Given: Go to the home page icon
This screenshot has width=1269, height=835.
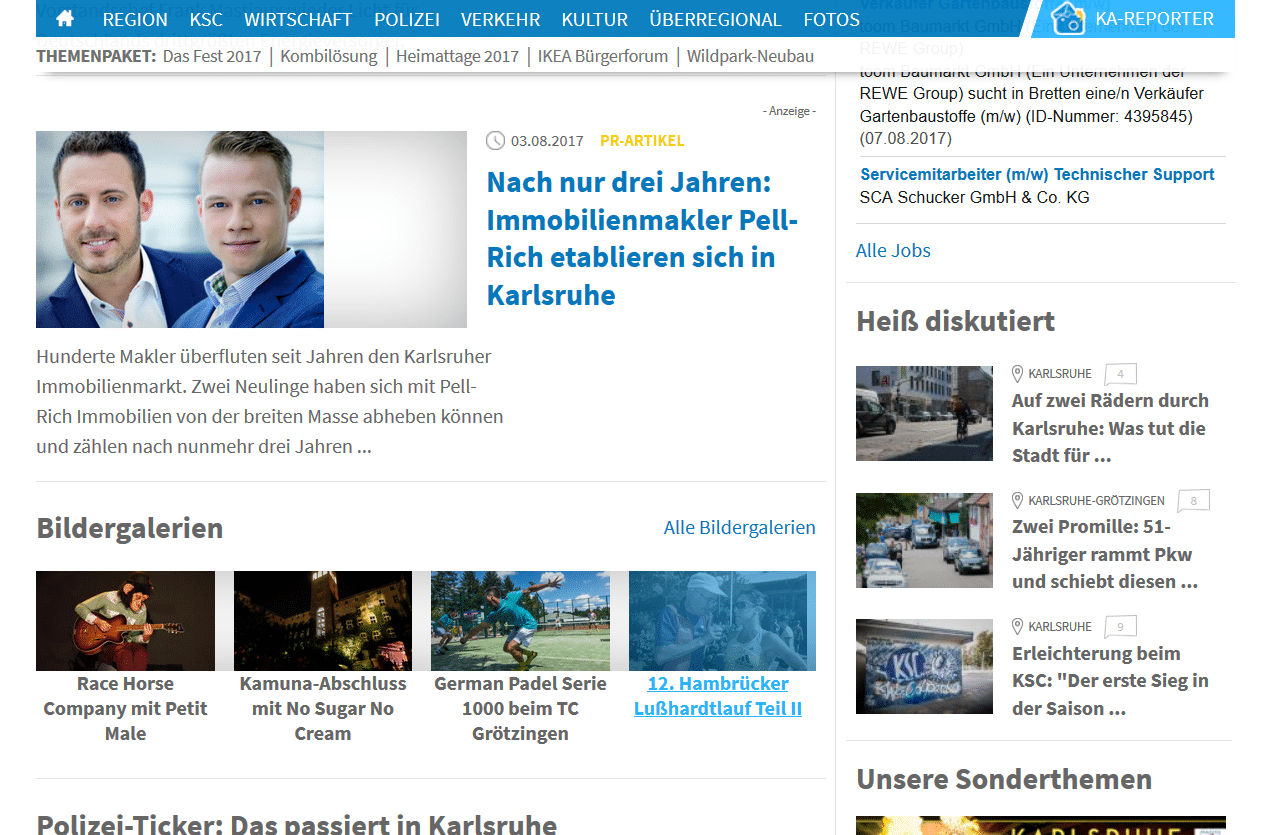Looking at the screenshot, I should pos(65,19).
